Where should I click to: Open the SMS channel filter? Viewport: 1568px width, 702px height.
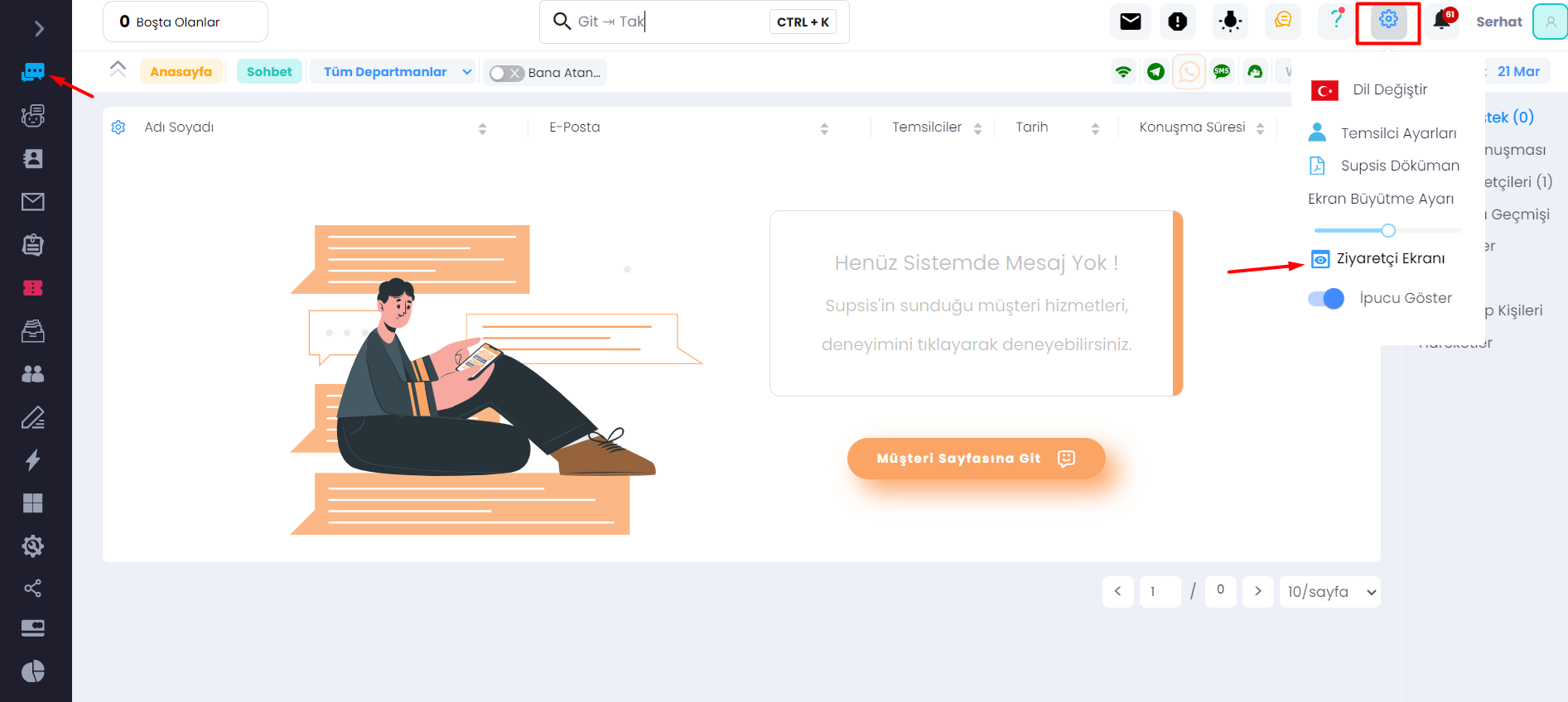pyautogui.click(x=1222, y=72)
